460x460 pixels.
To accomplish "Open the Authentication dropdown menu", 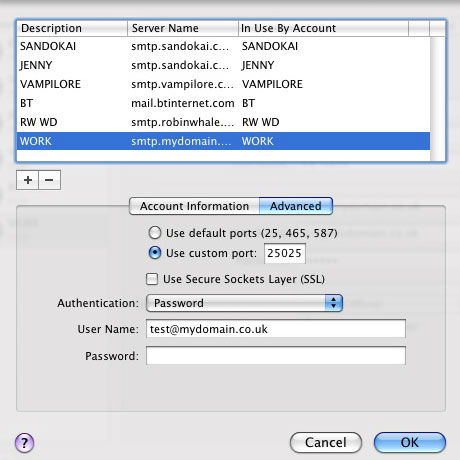I will (244, 303).
